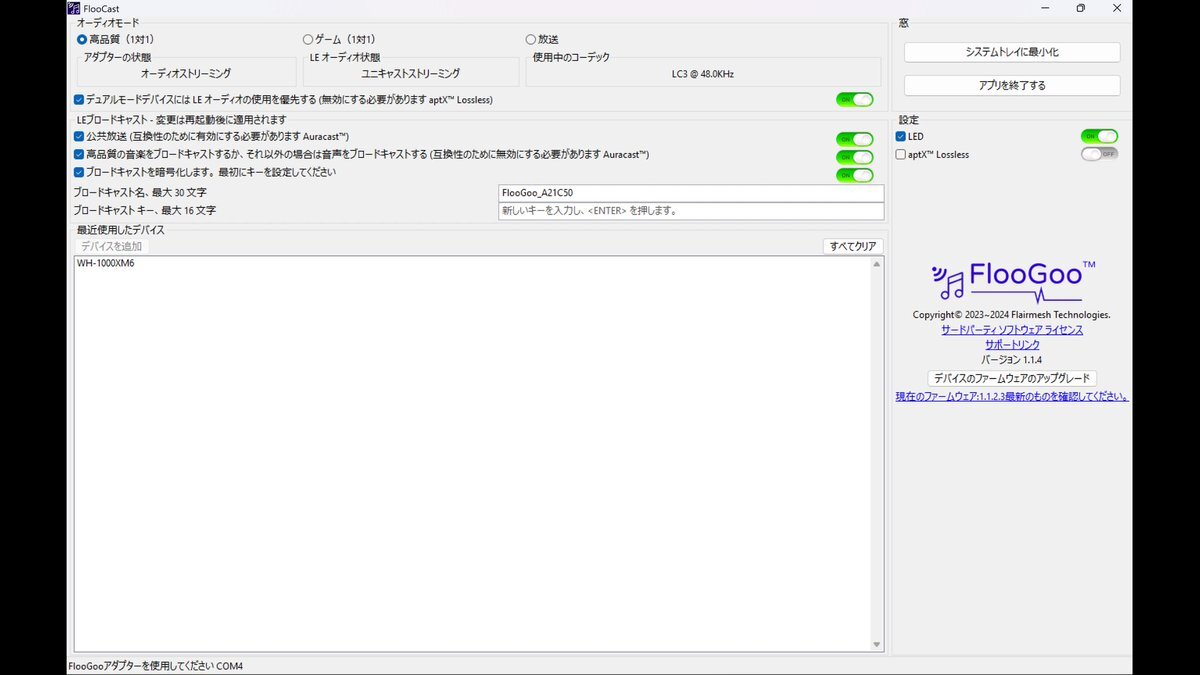1200x675 pixels.
Task: Click the オーディオストリーミング adapter status text
Action: [x=186, y=73]
